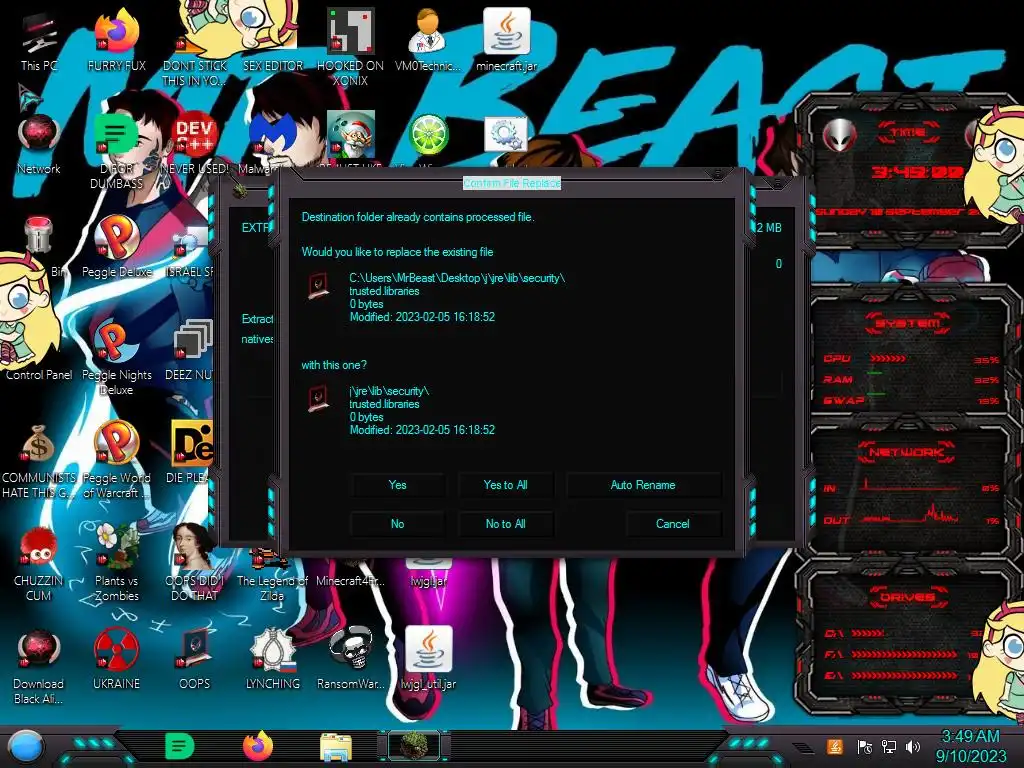Open the Santa Claus desktop icon
This screenshot has width=1024, height=768.
(x=351, y=135)
